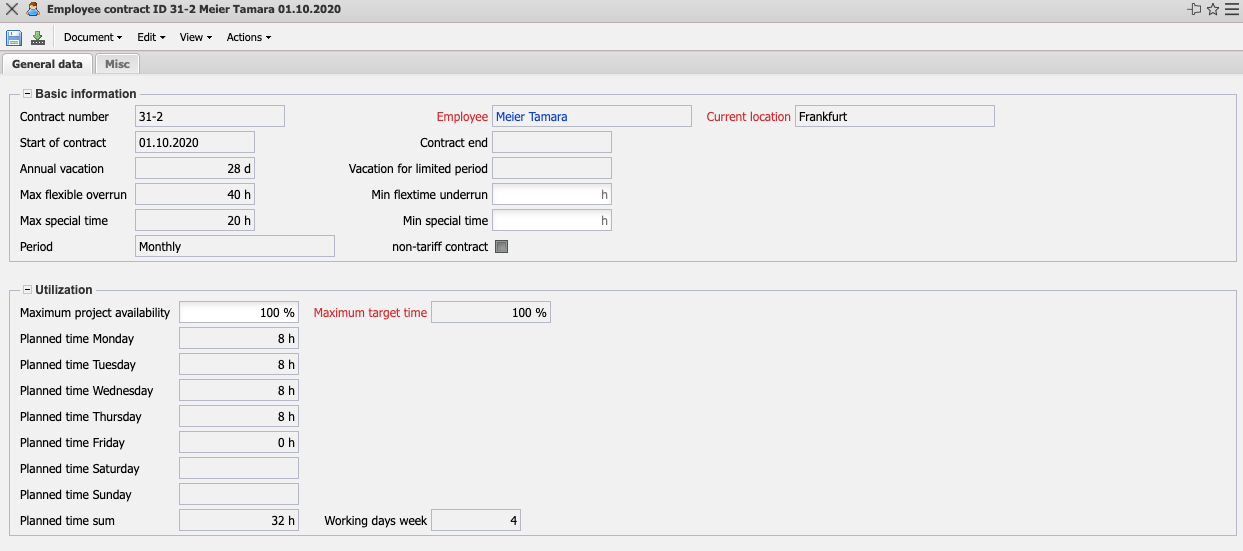Select the General data tab
1243x551 pixels.
pos(47,64)
